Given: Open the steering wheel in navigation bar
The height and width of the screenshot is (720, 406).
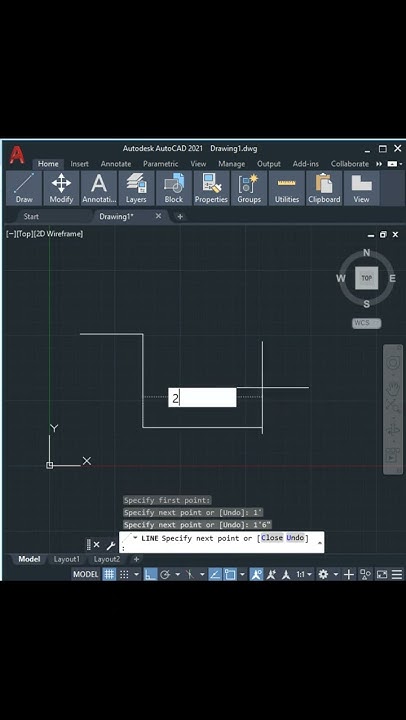Looking at the screenshot, I should (x=393, y=364).
